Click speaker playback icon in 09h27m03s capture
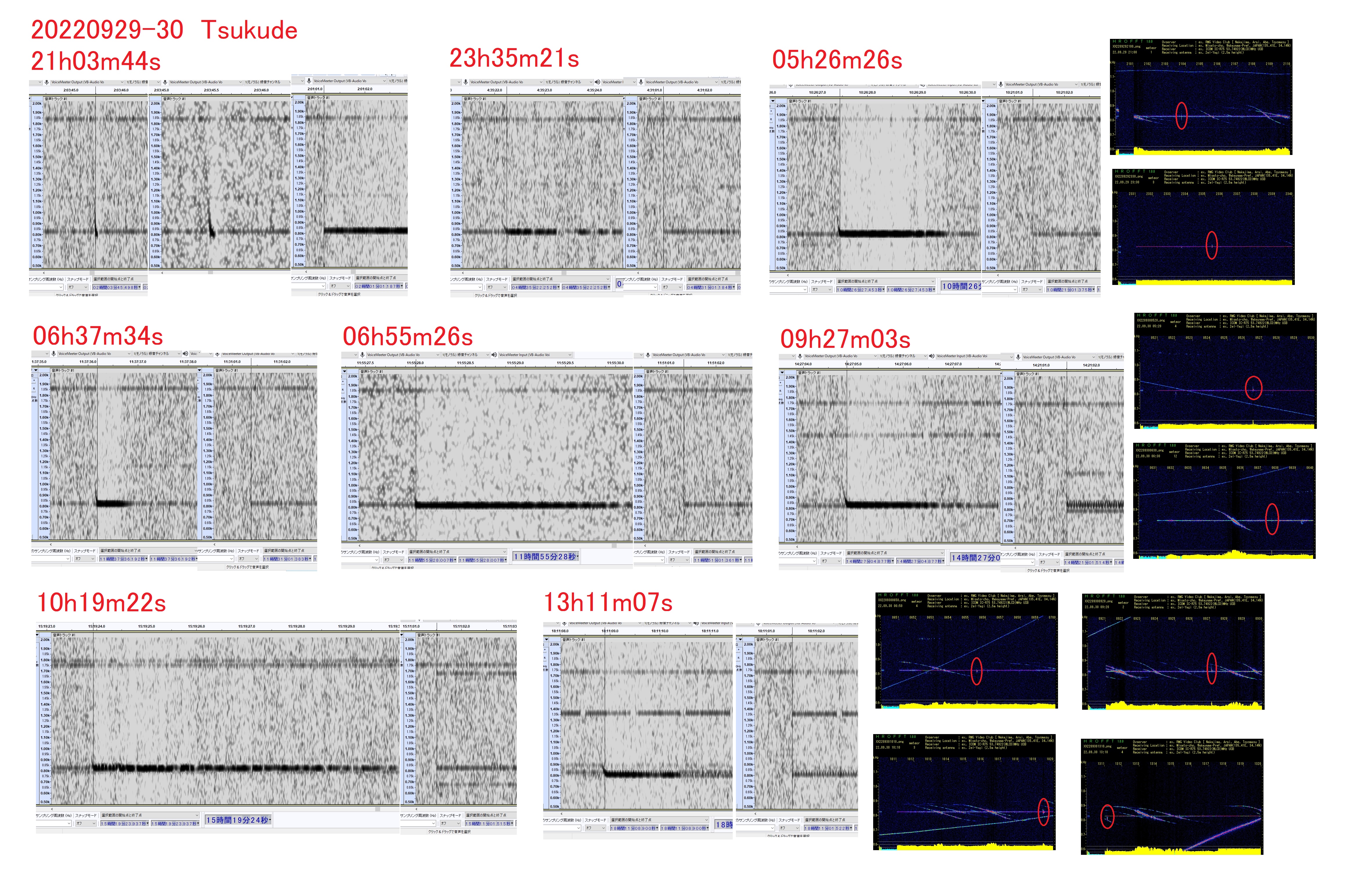 pyautogui.click(x=931, y=356)
